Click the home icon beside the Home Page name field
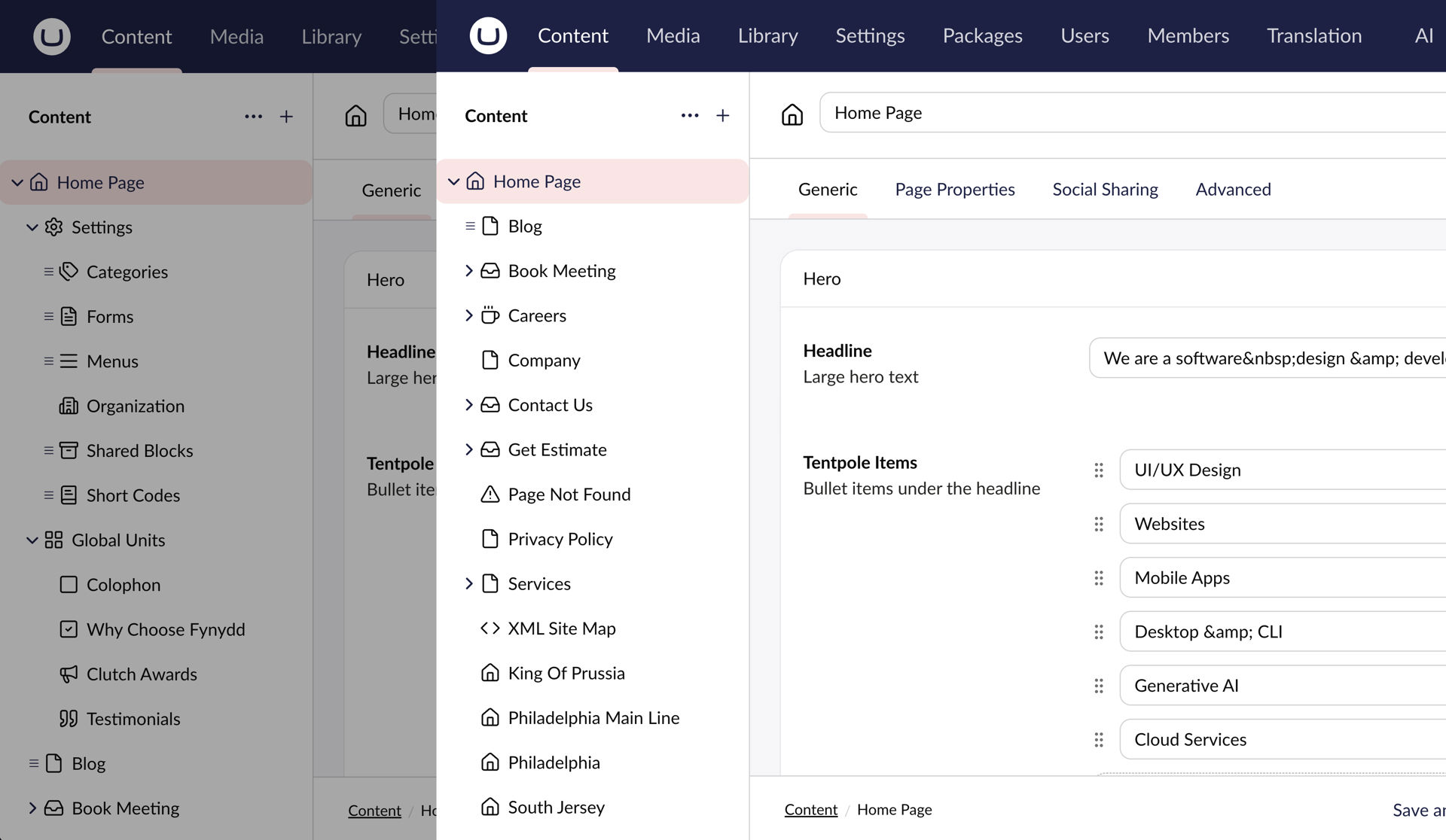Image resolution: width=1446 pixels, height=840 pixels. 792,114
